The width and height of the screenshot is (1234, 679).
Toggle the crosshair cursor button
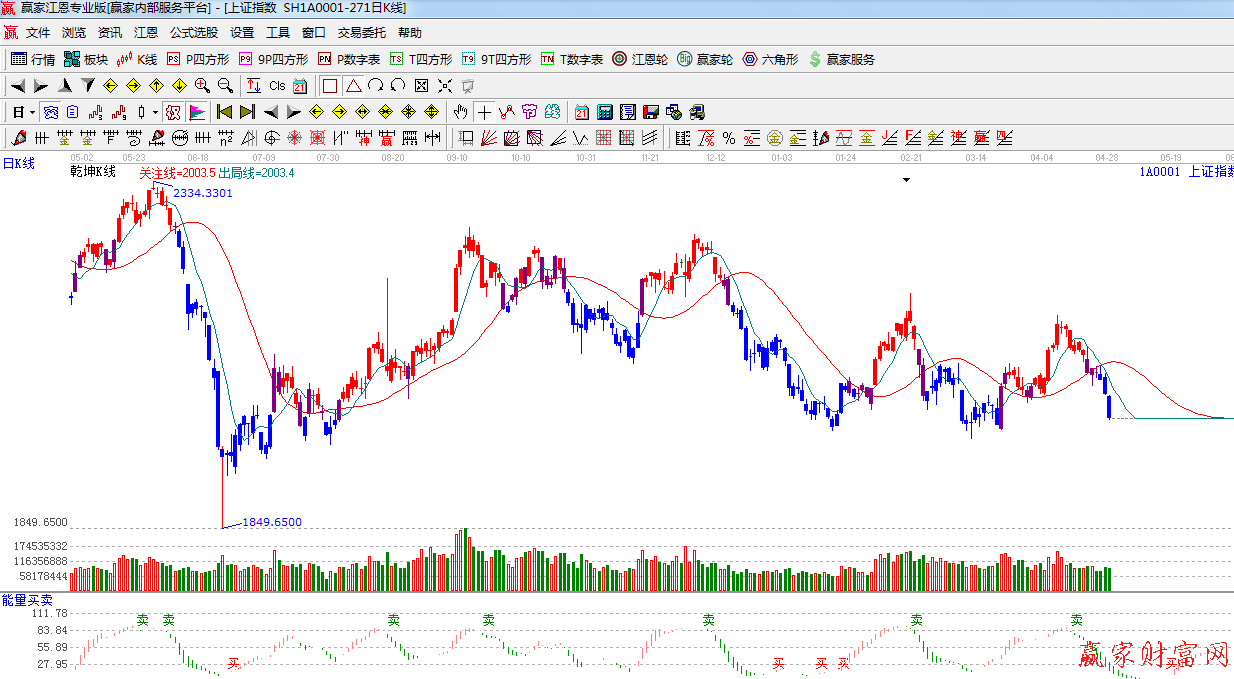point(484,112)
